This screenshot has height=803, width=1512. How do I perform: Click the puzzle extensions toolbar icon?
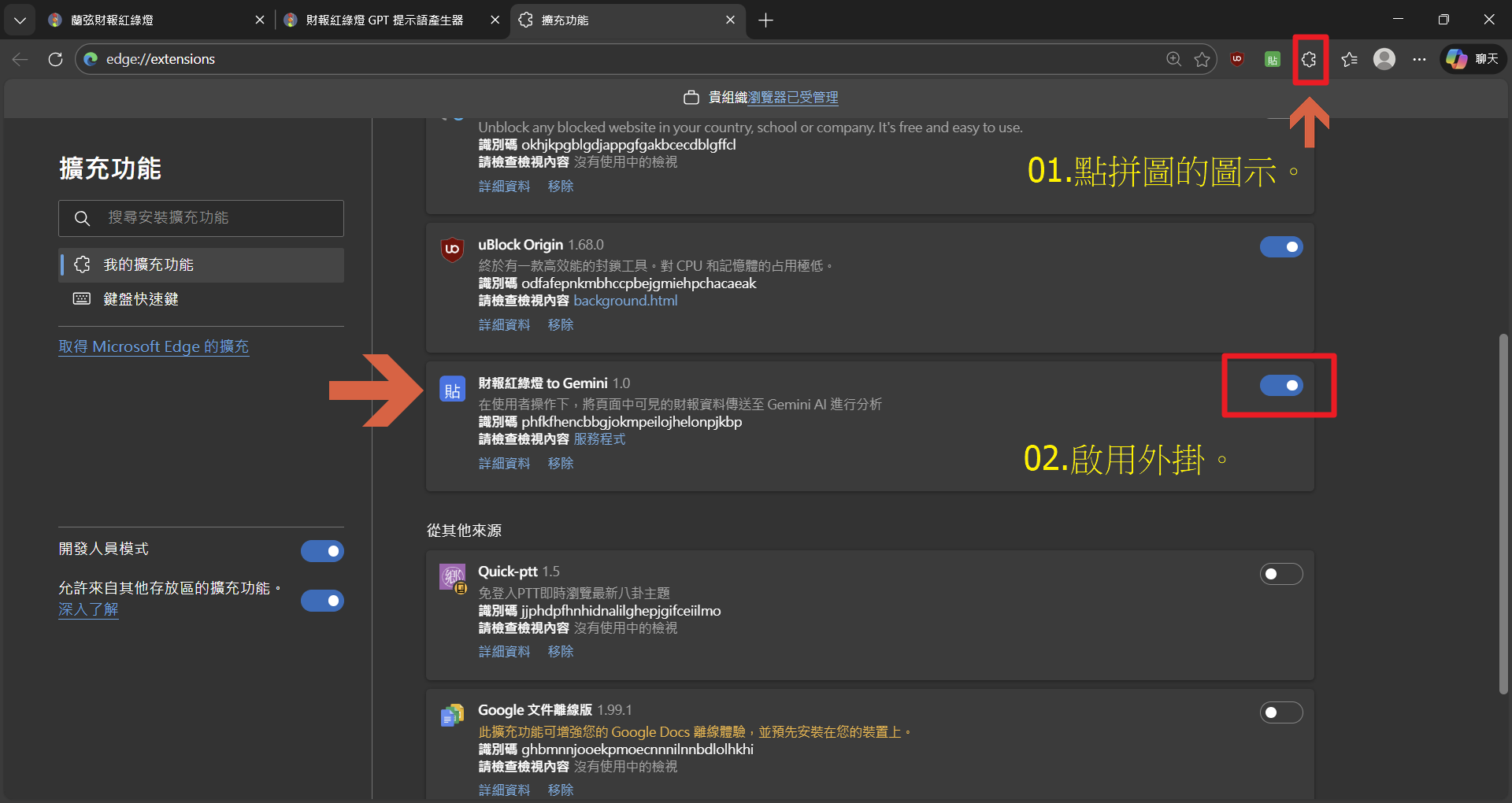[1309, 59]
